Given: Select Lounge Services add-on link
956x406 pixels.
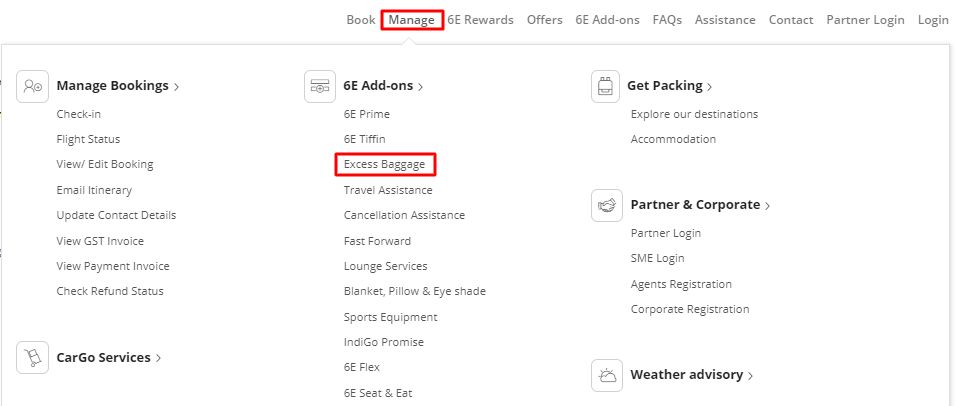Looking at the screenshot, I should 385,266.
